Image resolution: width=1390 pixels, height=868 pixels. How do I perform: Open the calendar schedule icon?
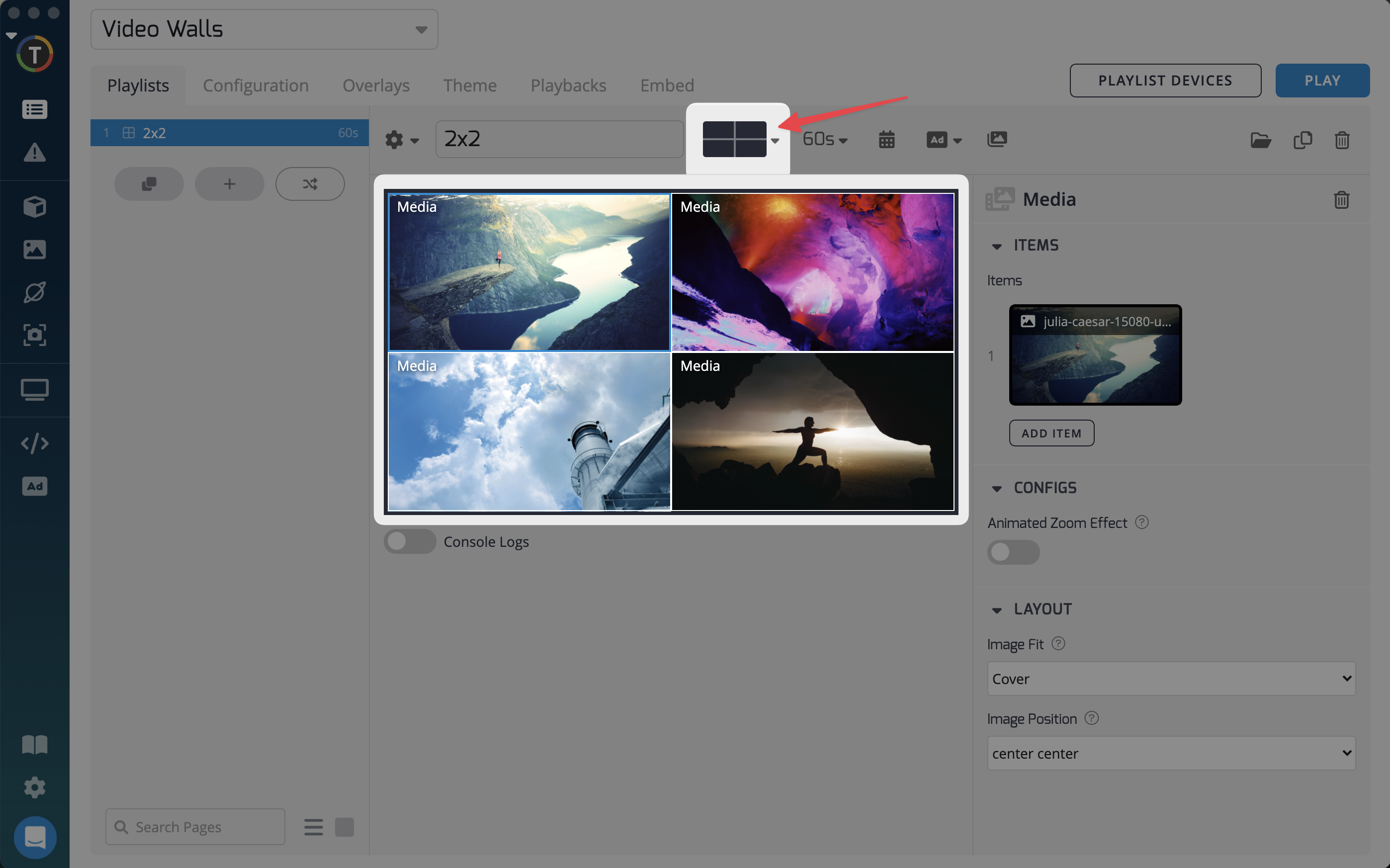coord(886,140)
